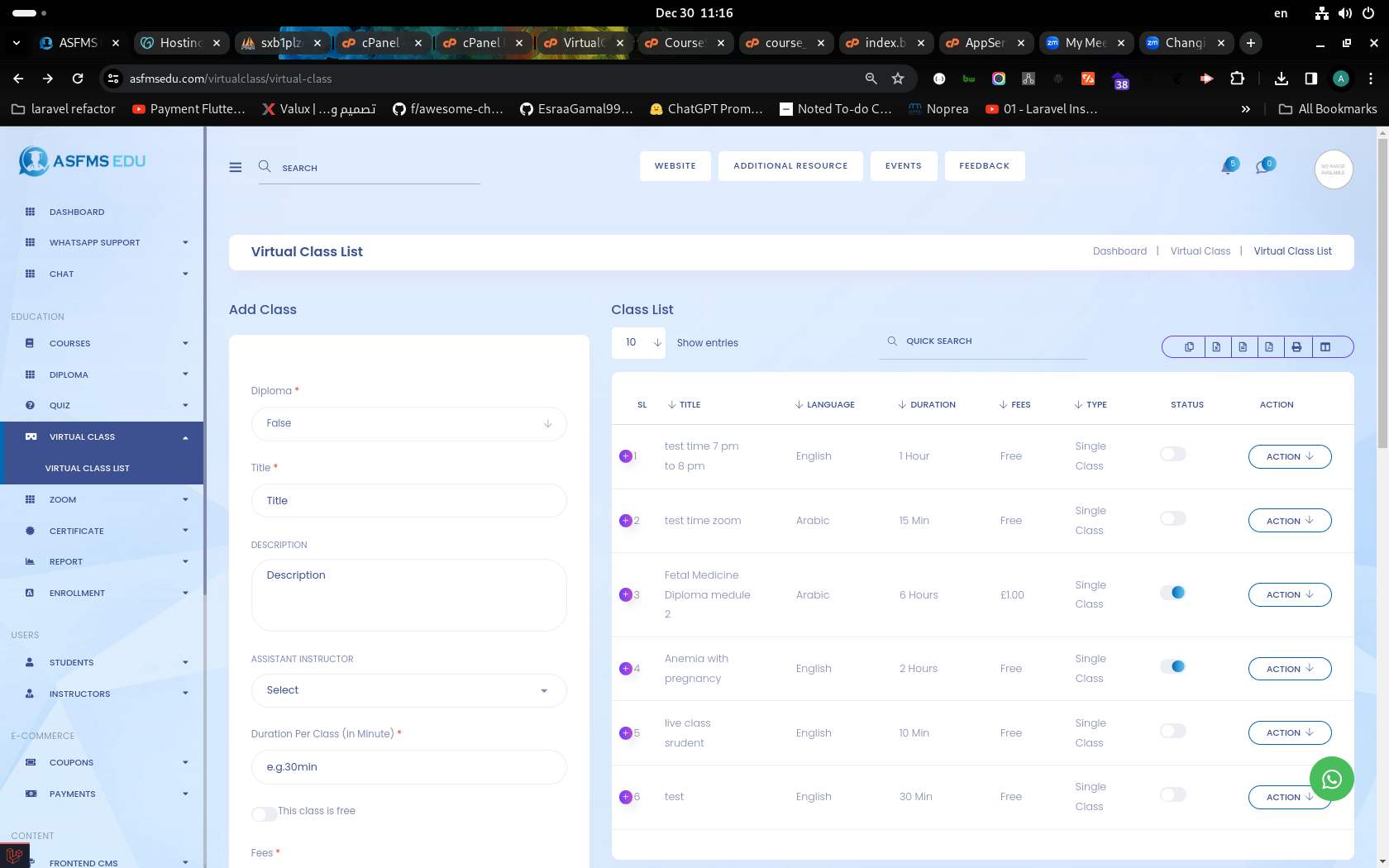The image size is (1389, 868).
Task: Open Virtual Class List in sidebar
Action: point(87,468)
